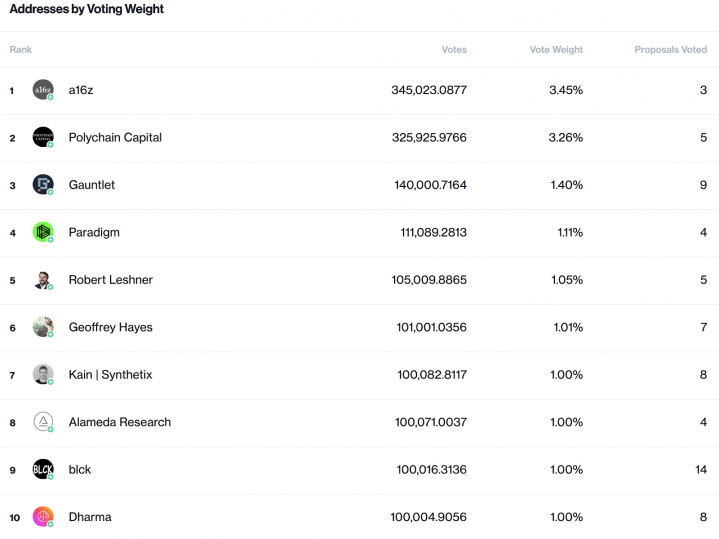The width and height of the screenshot is (719, 539).
Task: Click Robert Leshner's profile photo
Action: tap(43, 280)
